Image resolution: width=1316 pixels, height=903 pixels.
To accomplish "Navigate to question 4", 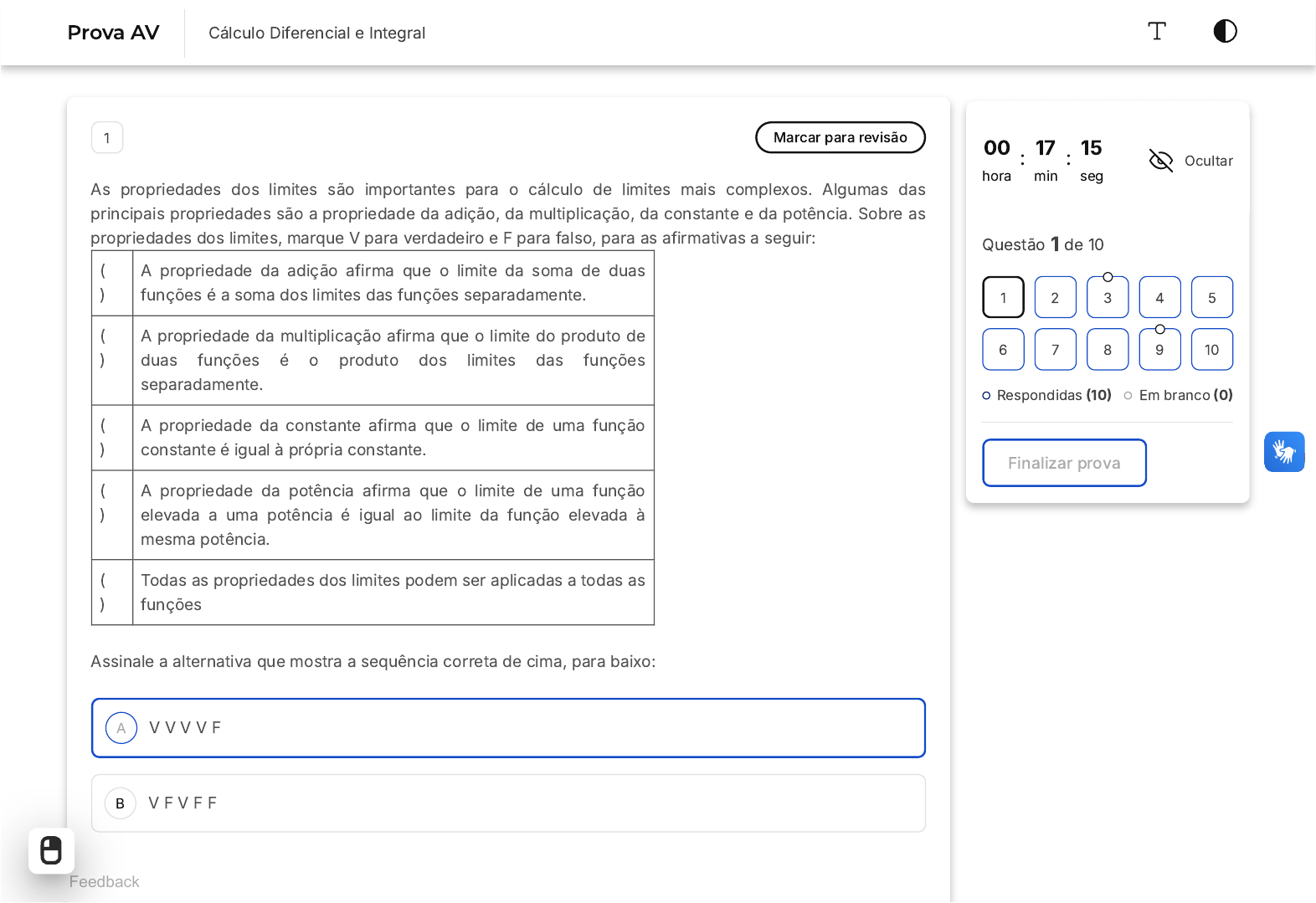I will (1159, 298).
